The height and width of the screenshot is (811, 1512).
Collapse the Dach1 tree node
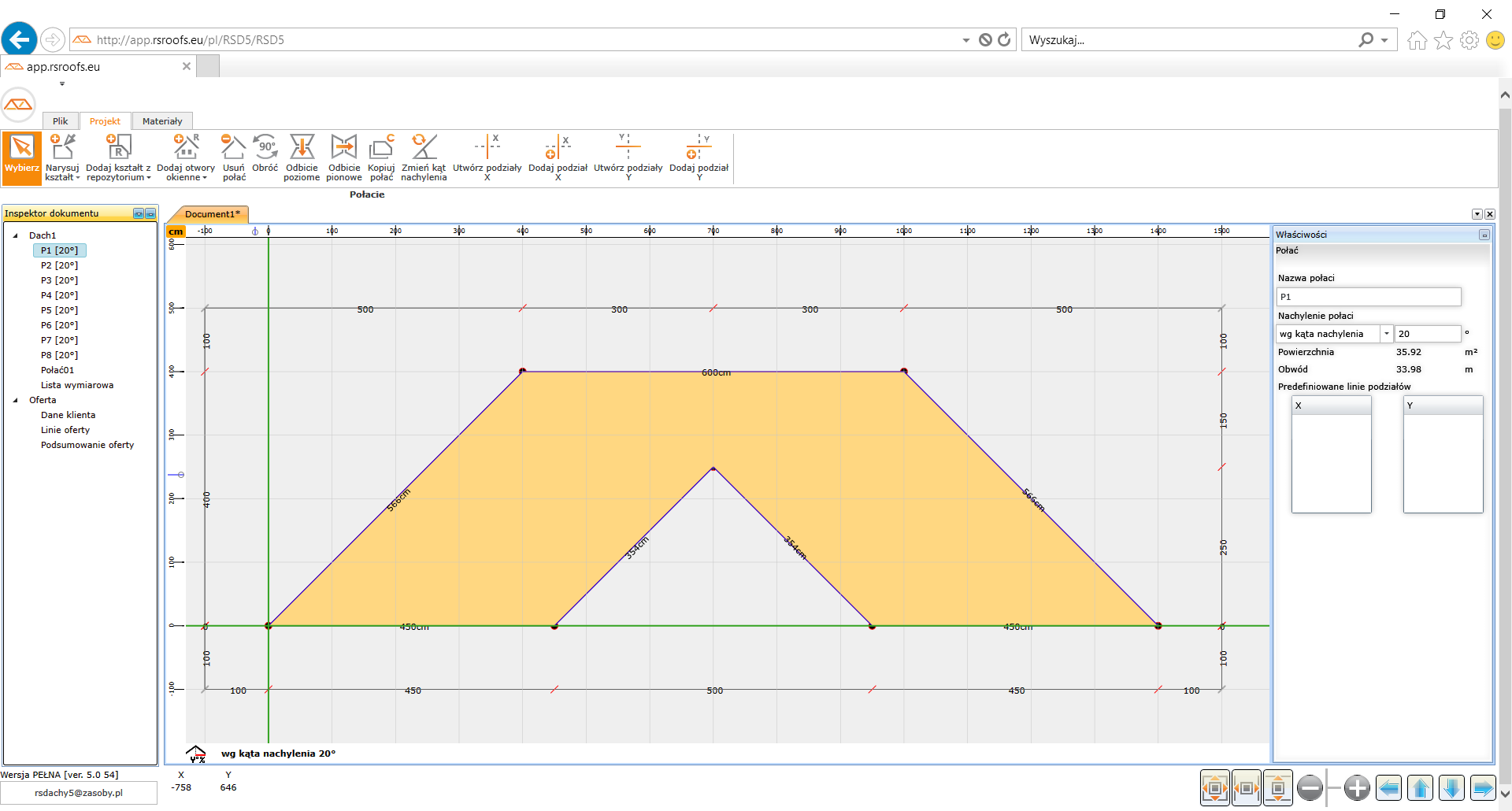tap(15, 235)
